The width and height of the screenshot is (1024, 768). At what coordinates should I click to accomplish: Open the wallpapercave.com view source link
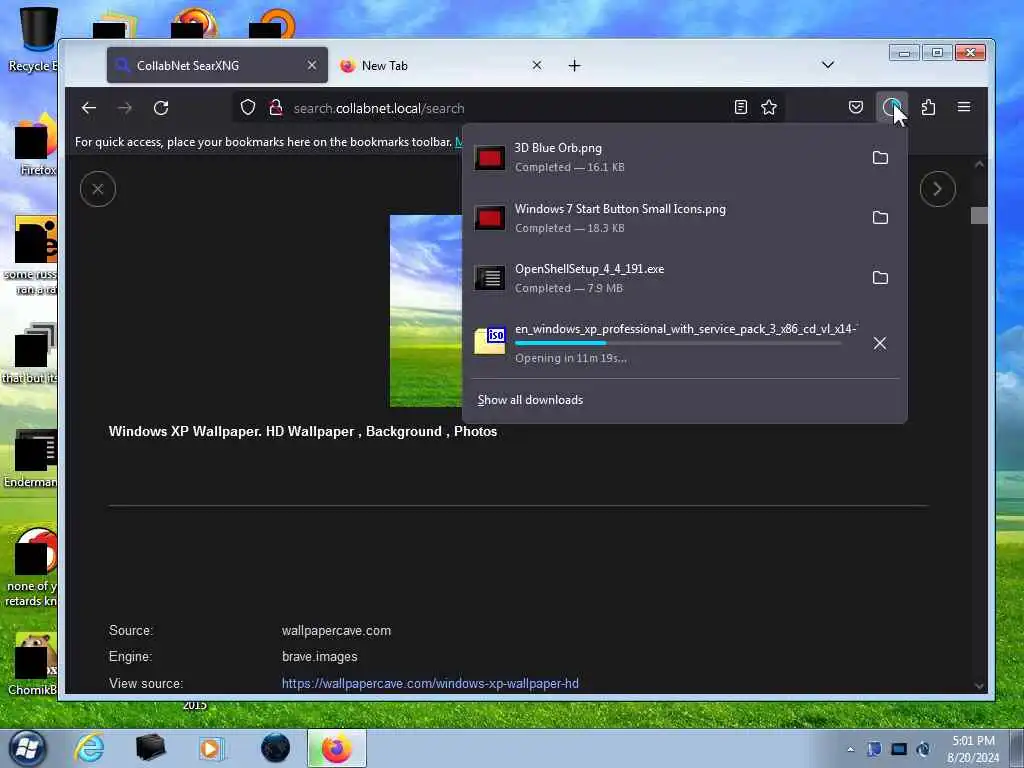click(430, 683)
